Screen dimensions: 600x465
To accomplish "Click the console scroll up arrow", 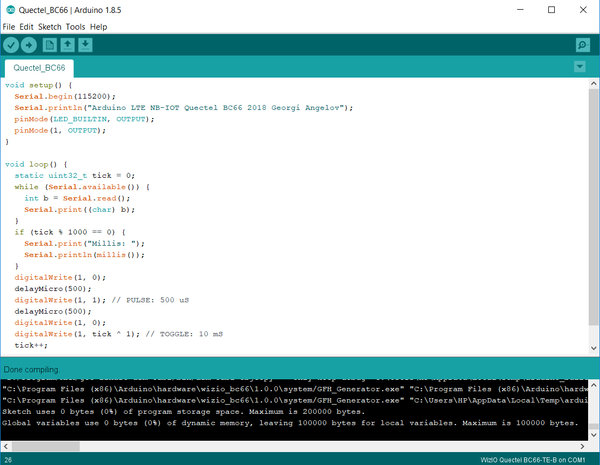I will coord(593,385).
